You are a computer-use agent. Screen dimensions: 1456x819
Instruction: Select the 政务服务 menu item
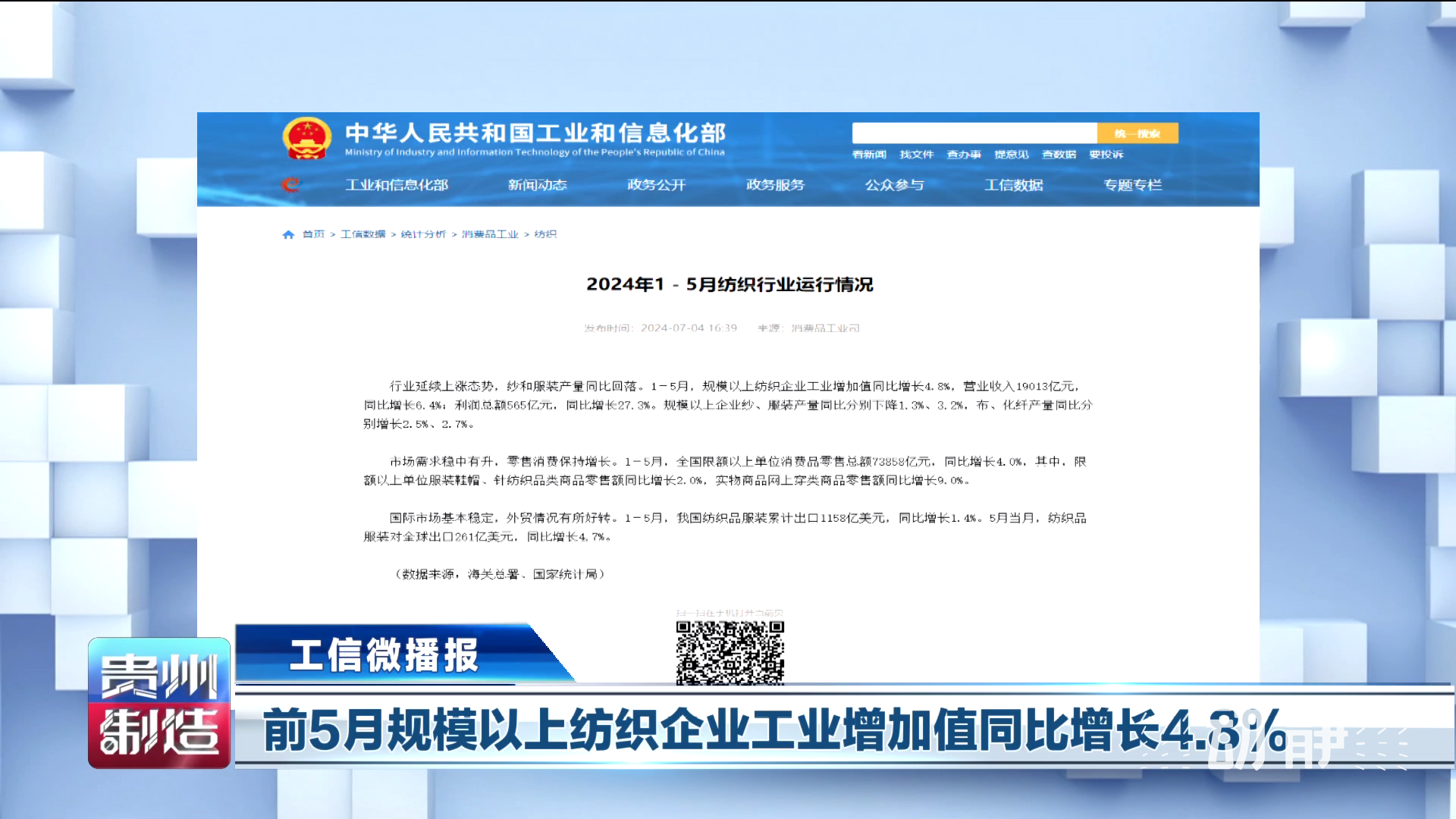775,185
